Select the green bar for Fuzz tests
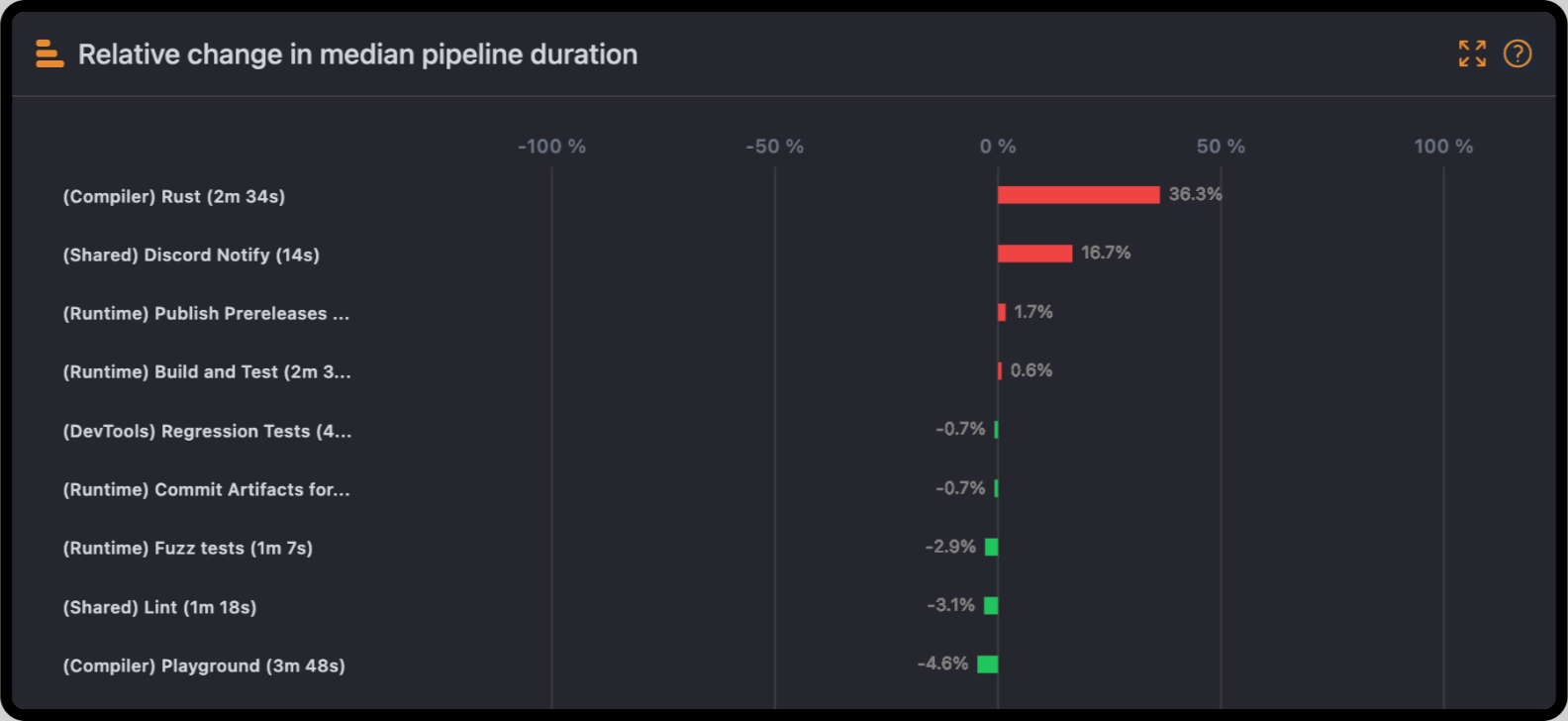 (x=991, y=547)
